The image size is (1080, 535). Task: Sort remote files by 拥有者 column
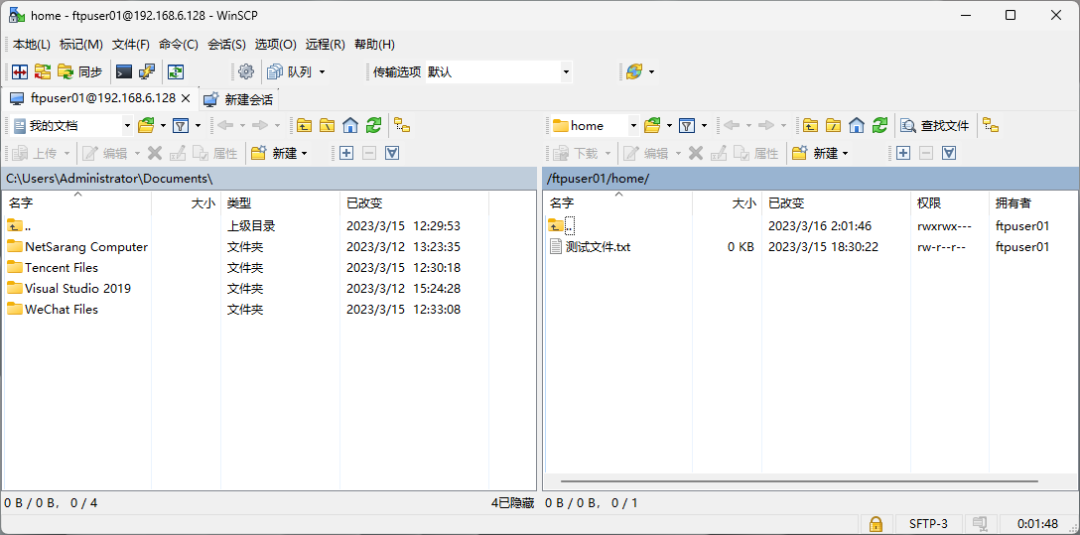coord(1033,203)
